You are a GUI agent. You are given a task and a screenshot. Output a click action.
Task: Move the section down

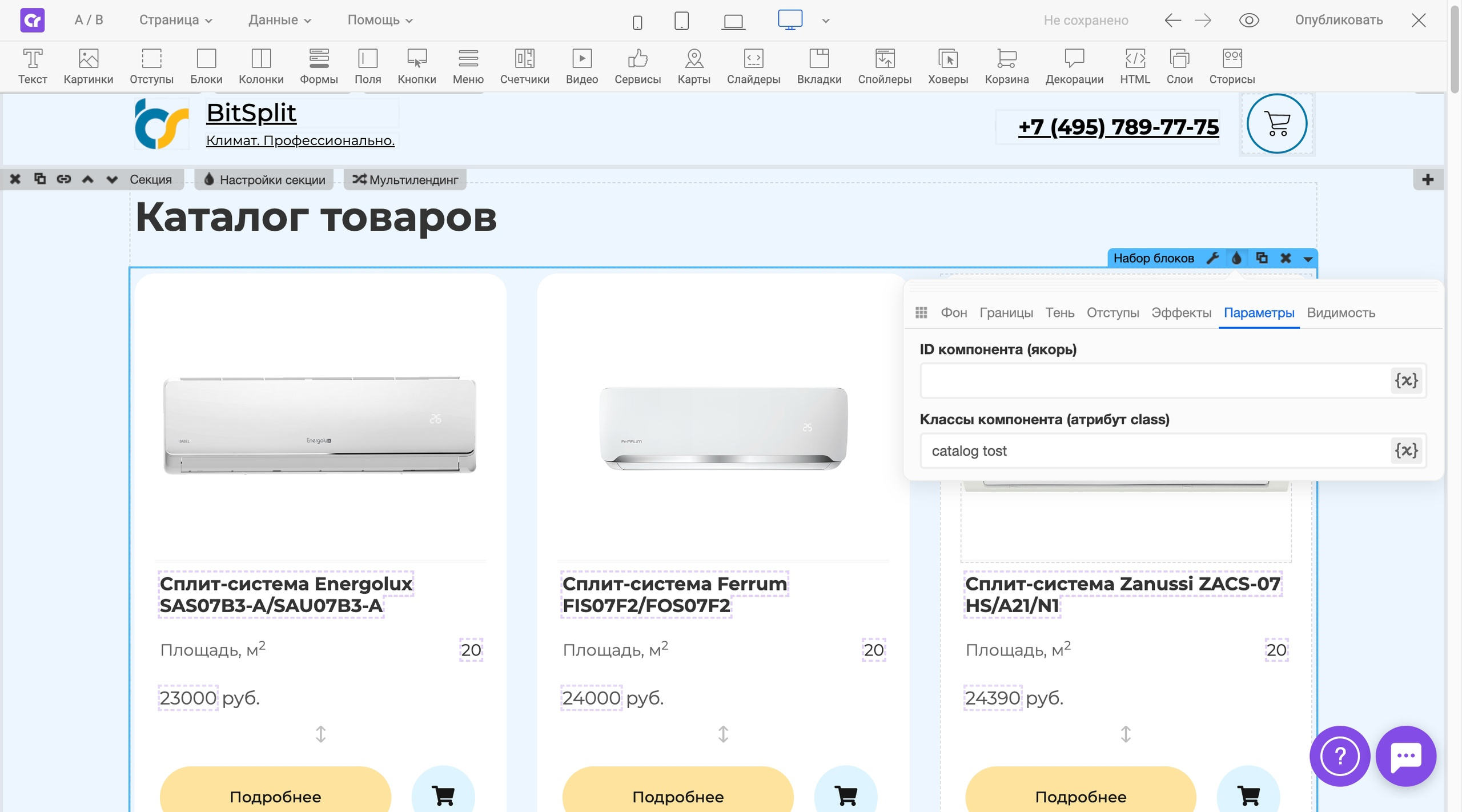point(112,179)
